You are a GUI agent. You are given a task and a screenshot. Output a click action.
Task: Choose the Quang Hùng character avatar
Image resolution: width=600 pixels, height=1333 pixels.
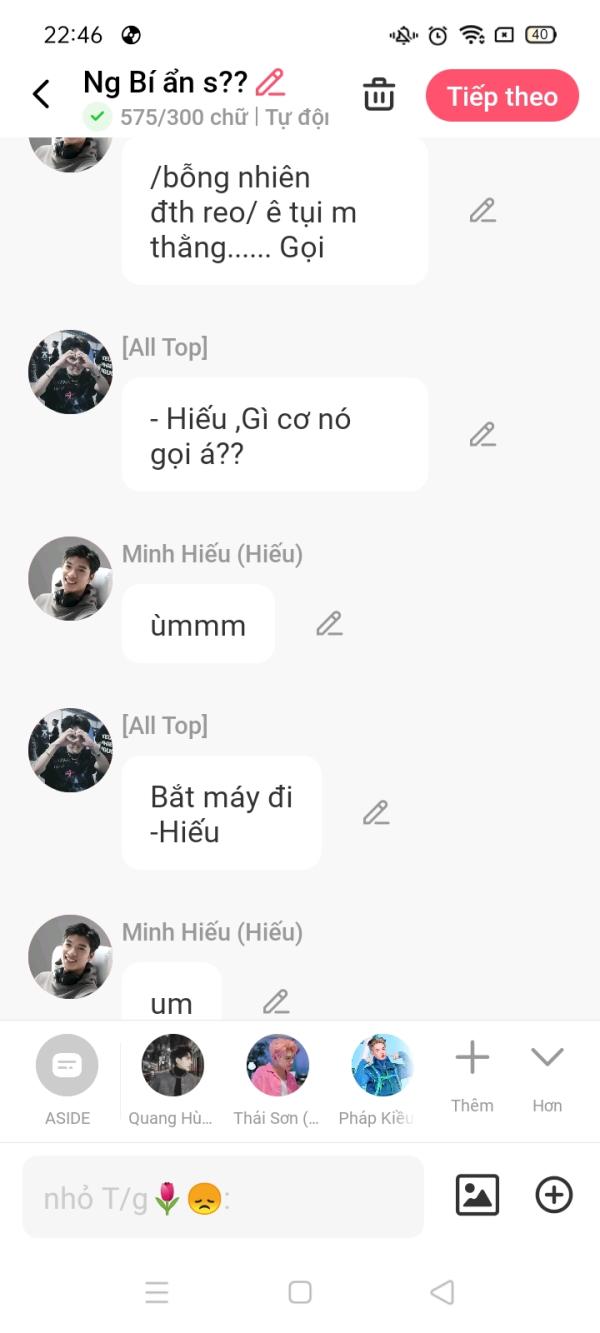coord(172,1066)
